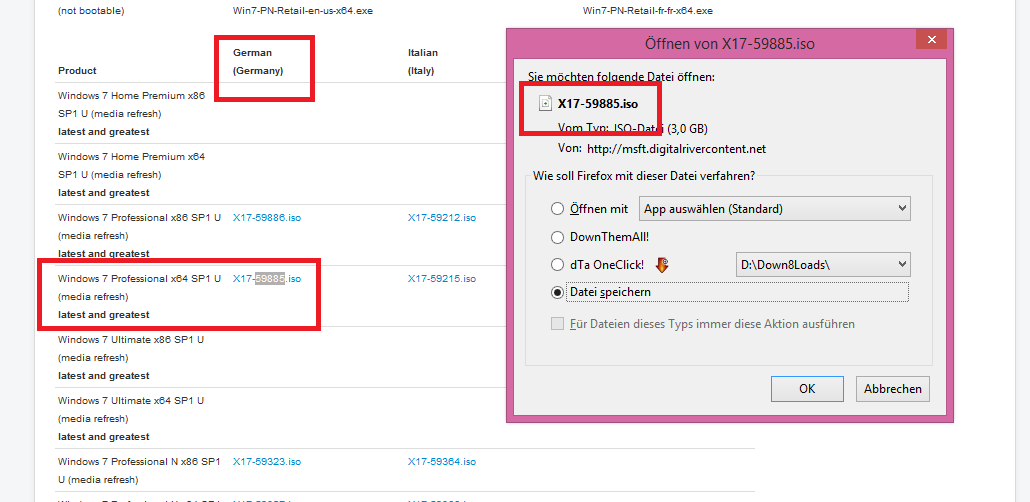
Task: Click 'Windows 7 Home Premium x64' row label
Action: click(x=131, y=157)
